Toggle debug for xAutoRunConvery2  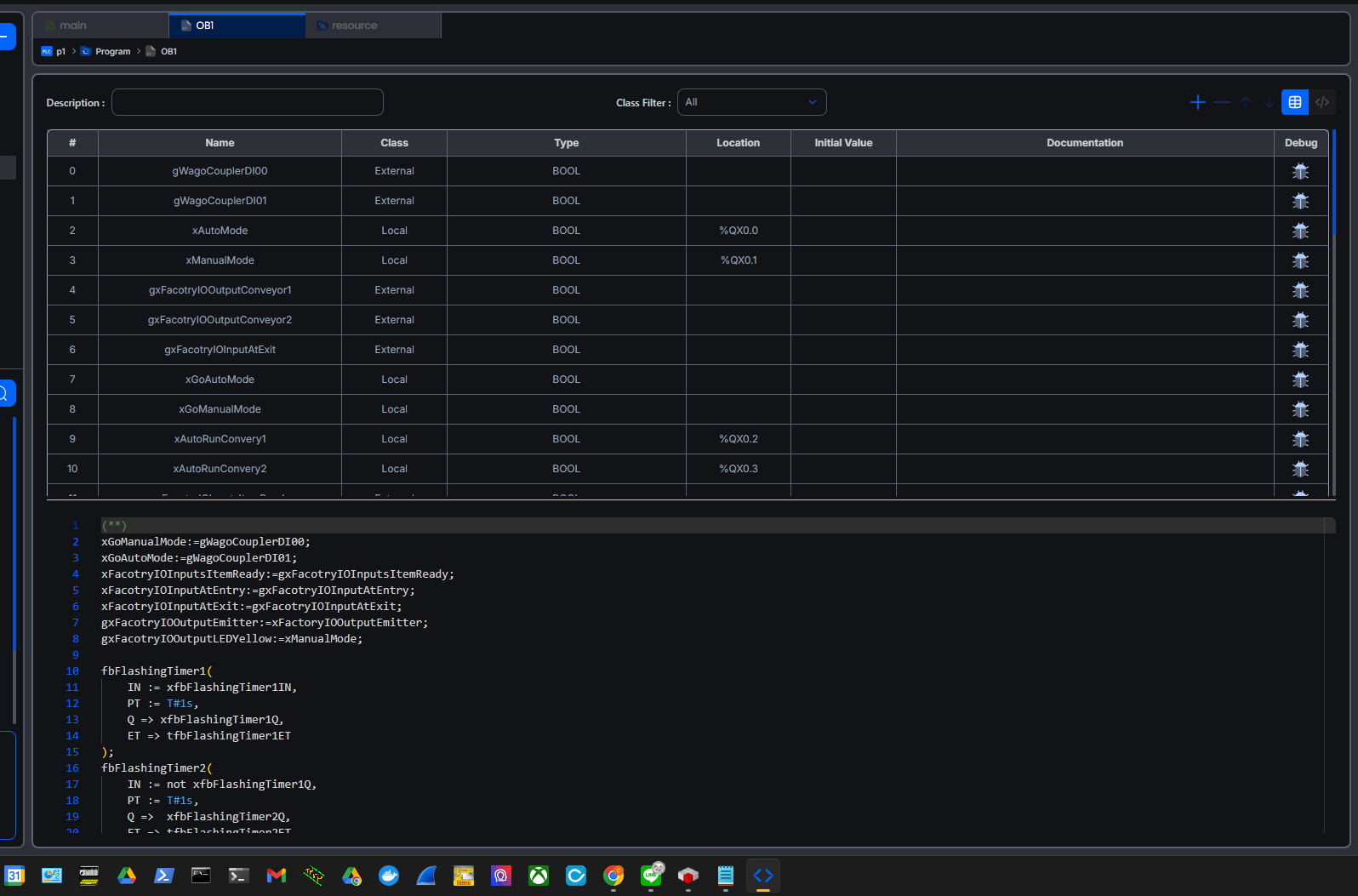1300,469
